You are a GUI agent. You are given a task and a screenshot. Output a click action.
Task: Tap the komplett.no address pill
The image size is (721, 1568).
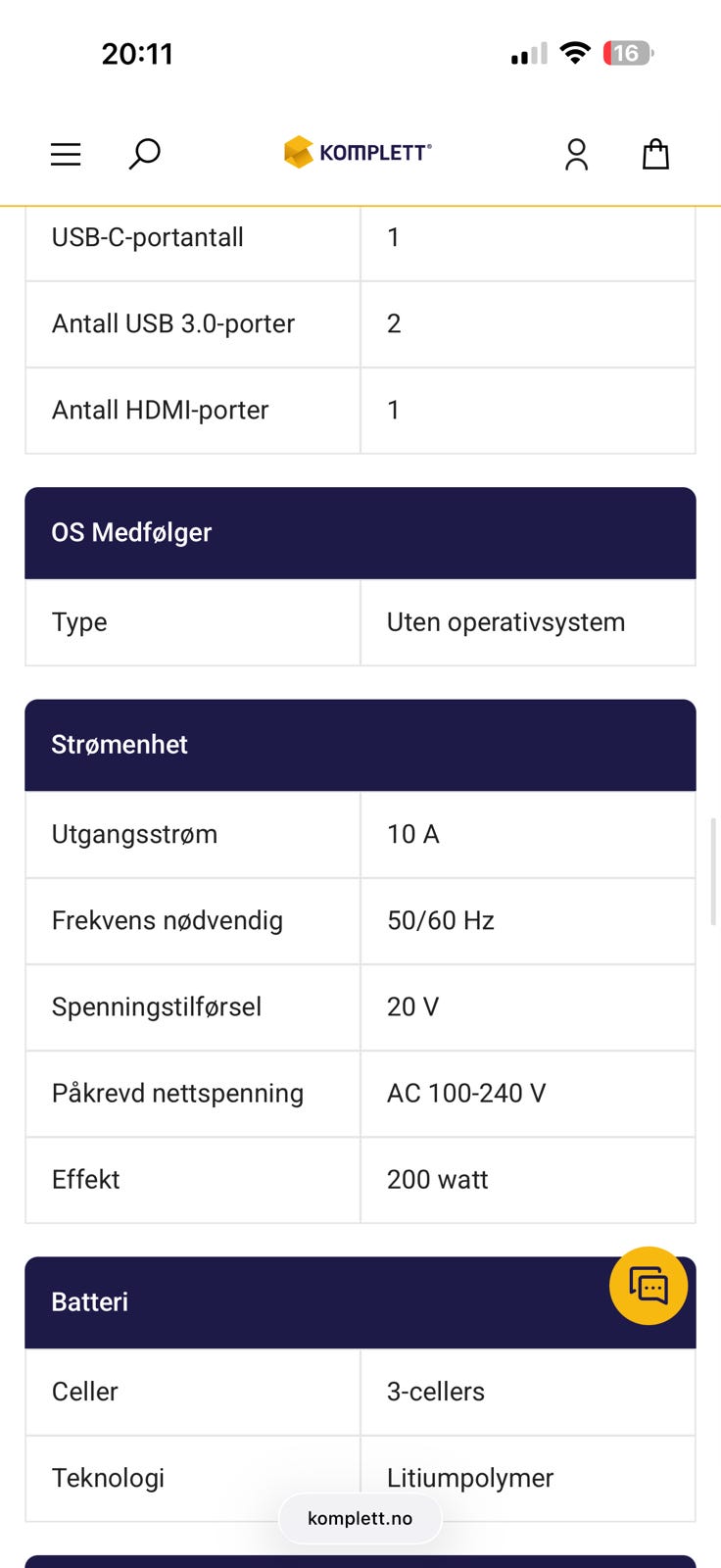360,1518
